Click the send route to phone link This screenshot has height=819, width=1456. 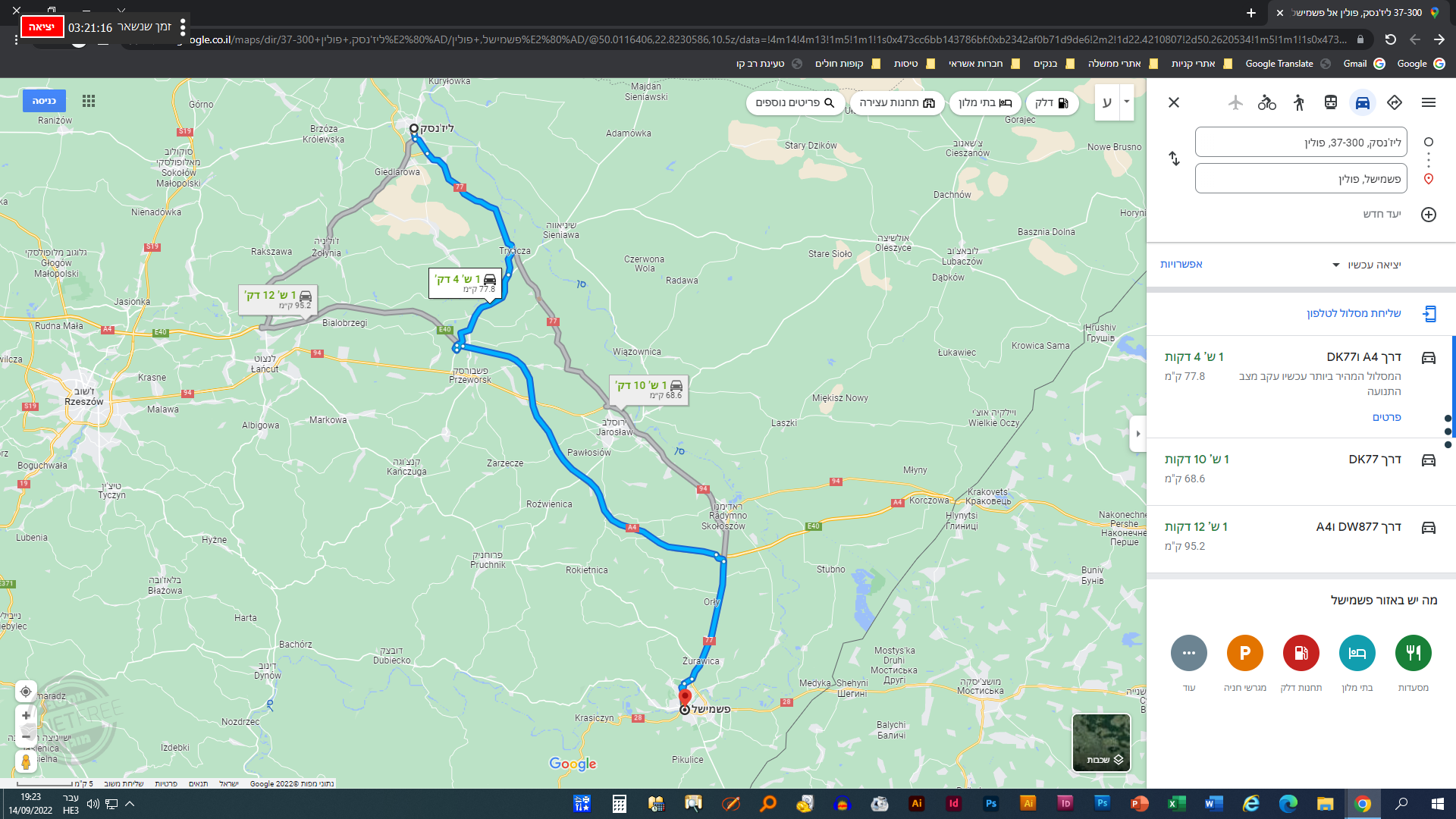[1354, 313]
